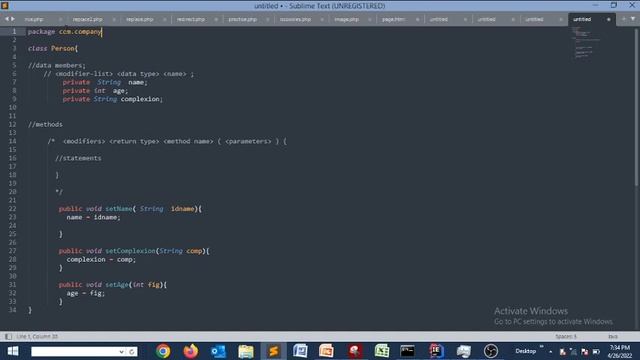Image resolution: width=640 pixels, height=360 pixels.
Task: Click the 'private String name;' line
Action: click(x=105, y=82)
